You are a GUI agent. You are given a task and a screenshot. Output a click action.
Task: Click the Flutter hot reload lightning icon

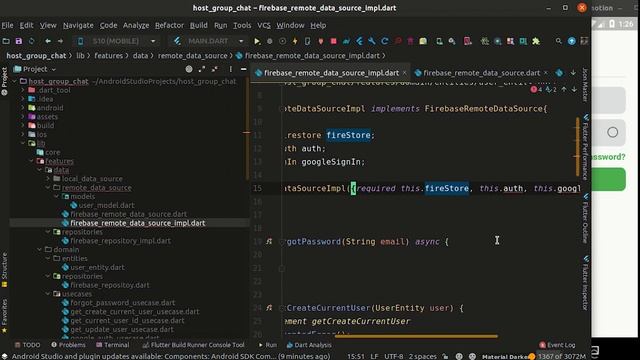(295, 41)
